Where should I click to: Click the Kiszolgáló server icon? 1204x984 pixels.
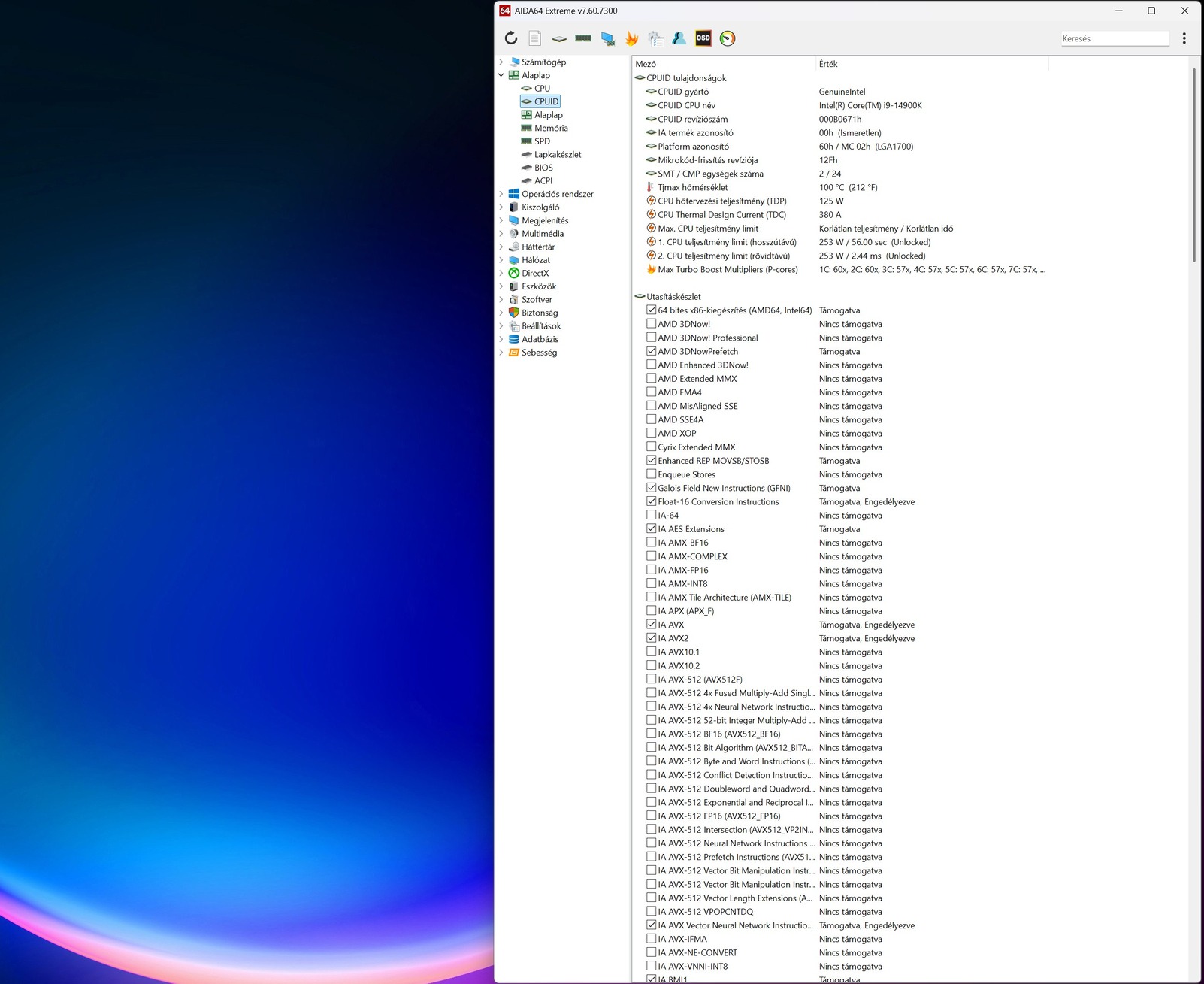point(514,207)
